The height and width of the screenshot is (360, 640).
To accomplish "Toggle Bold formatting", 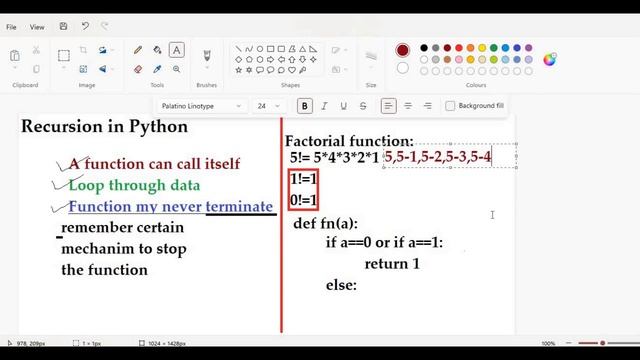I will 304,106.
